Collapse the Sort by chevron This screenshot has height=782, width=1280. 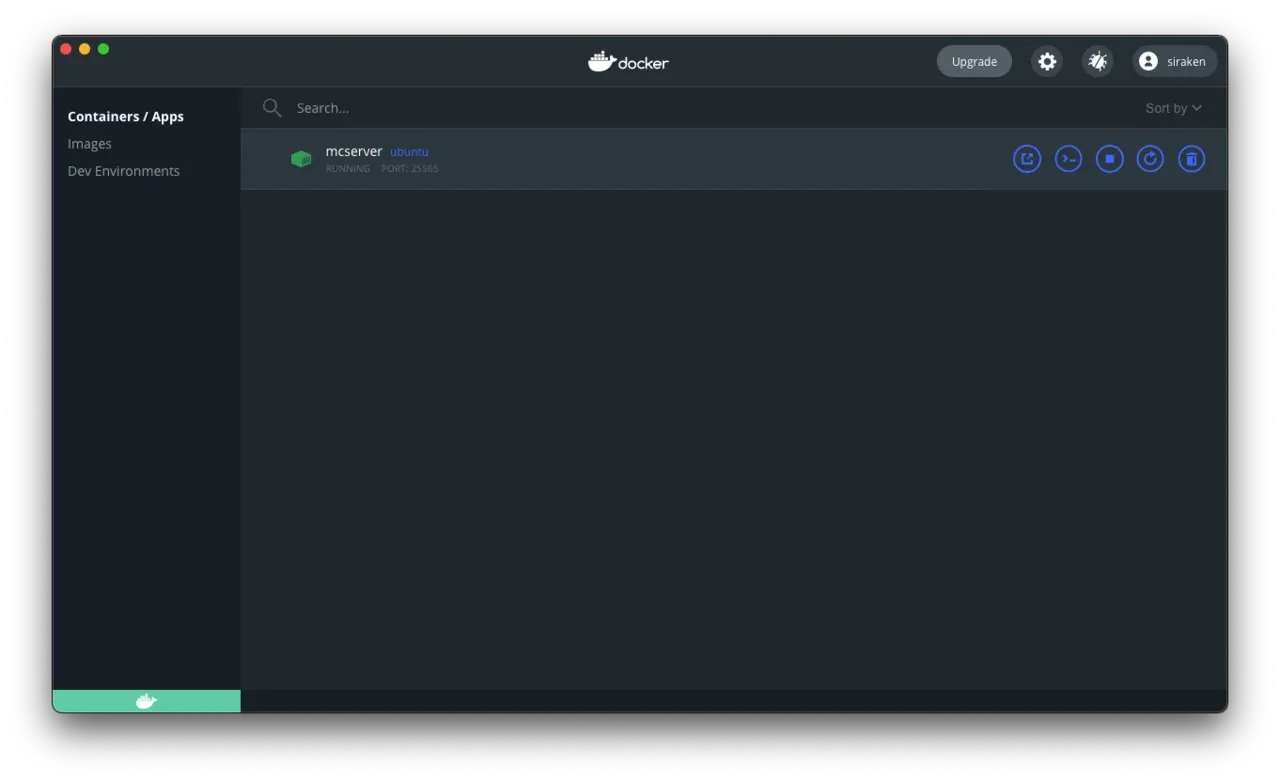tap(1196, 108)
